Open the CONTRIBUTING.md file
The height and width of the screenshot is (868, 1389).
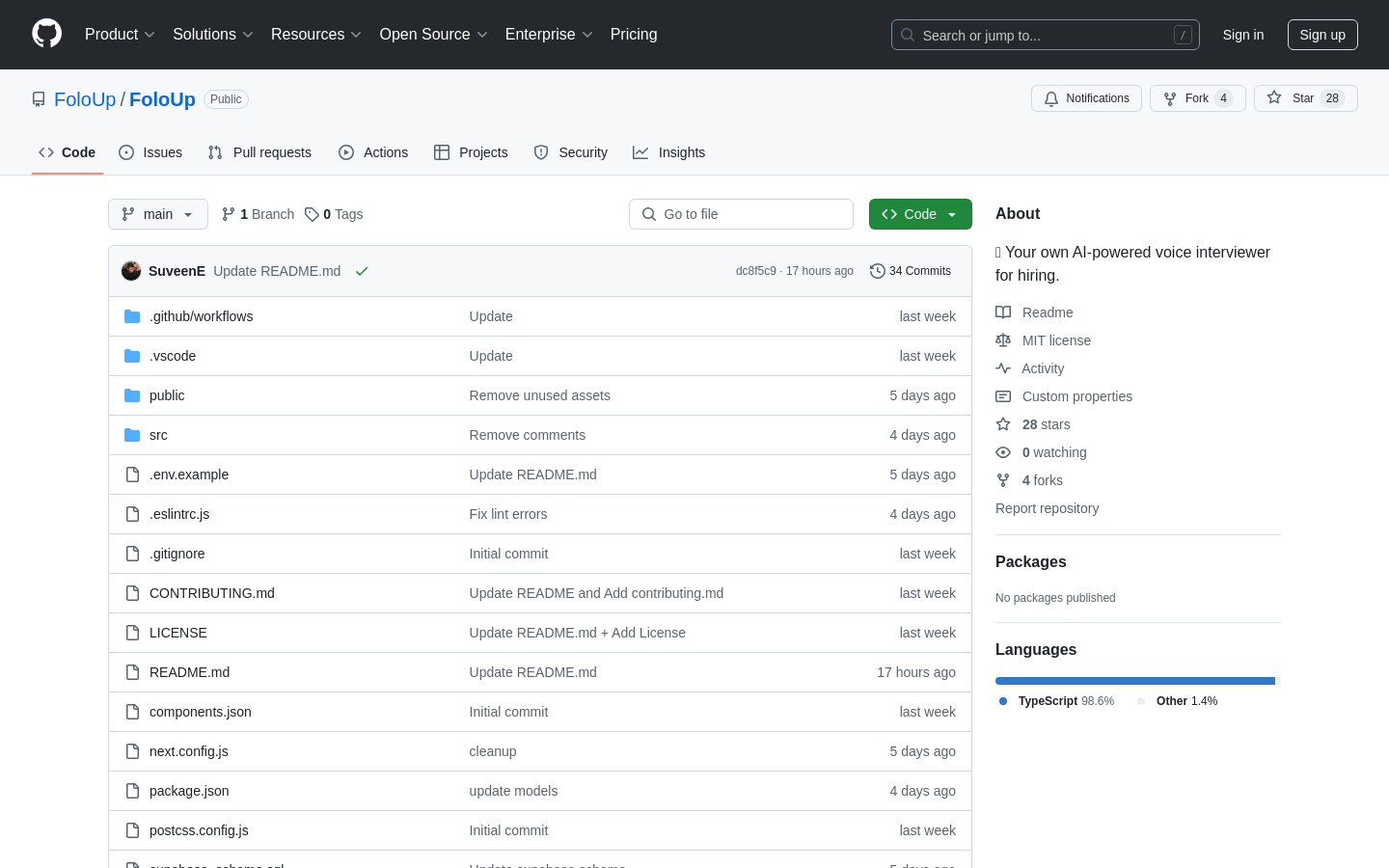[212, 593]
